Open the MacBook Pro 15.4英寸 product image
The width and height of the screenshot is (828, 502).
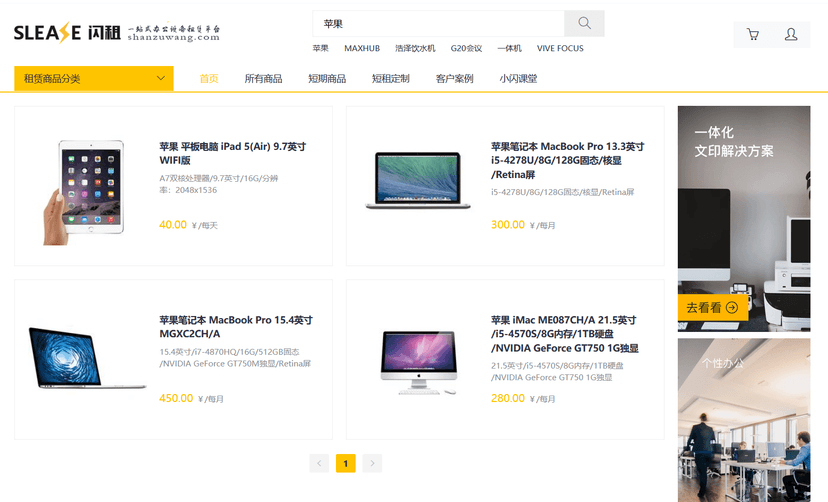(x=87, y=358)
